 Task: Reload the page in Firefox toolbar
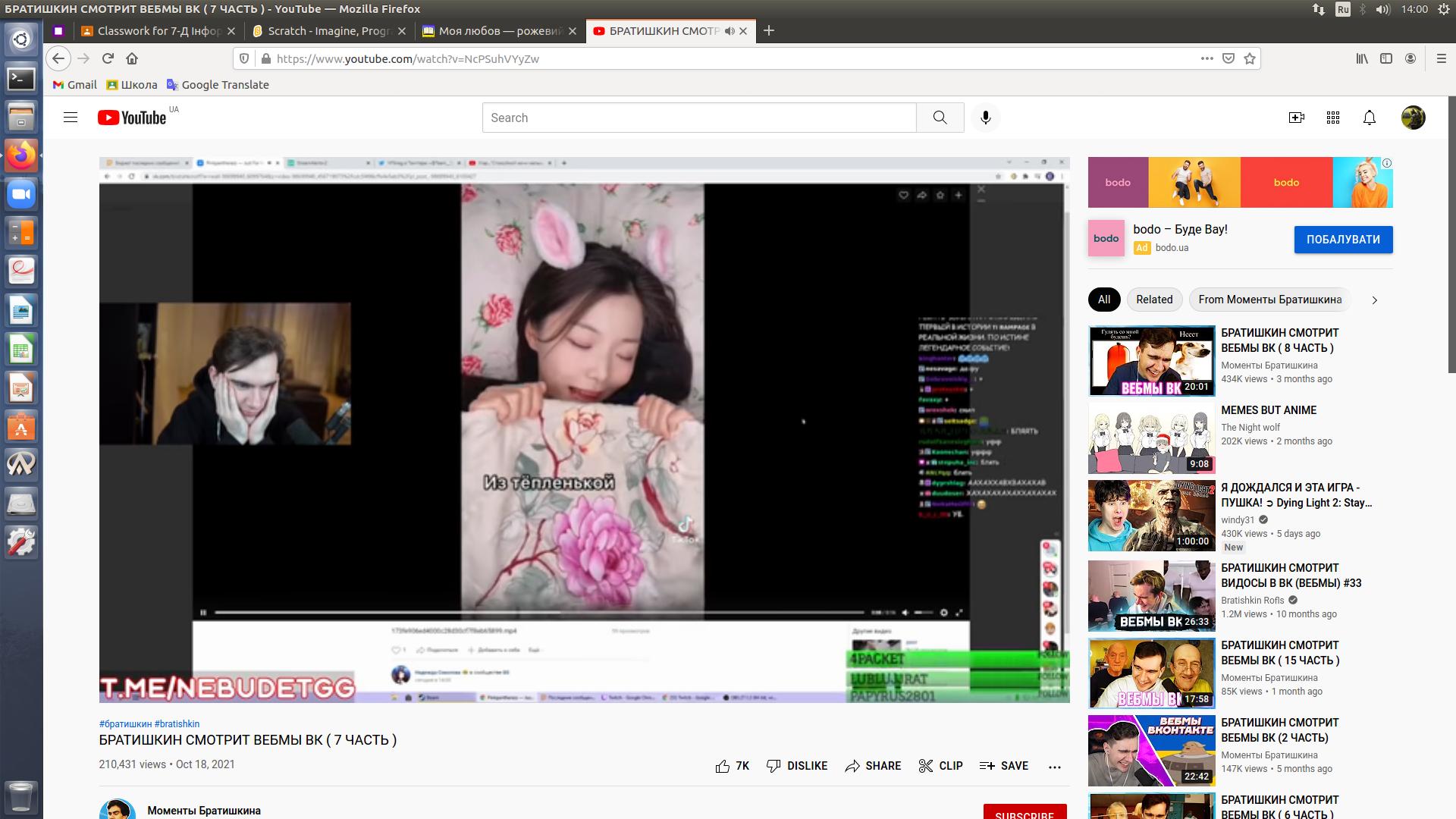pos(108,58)
